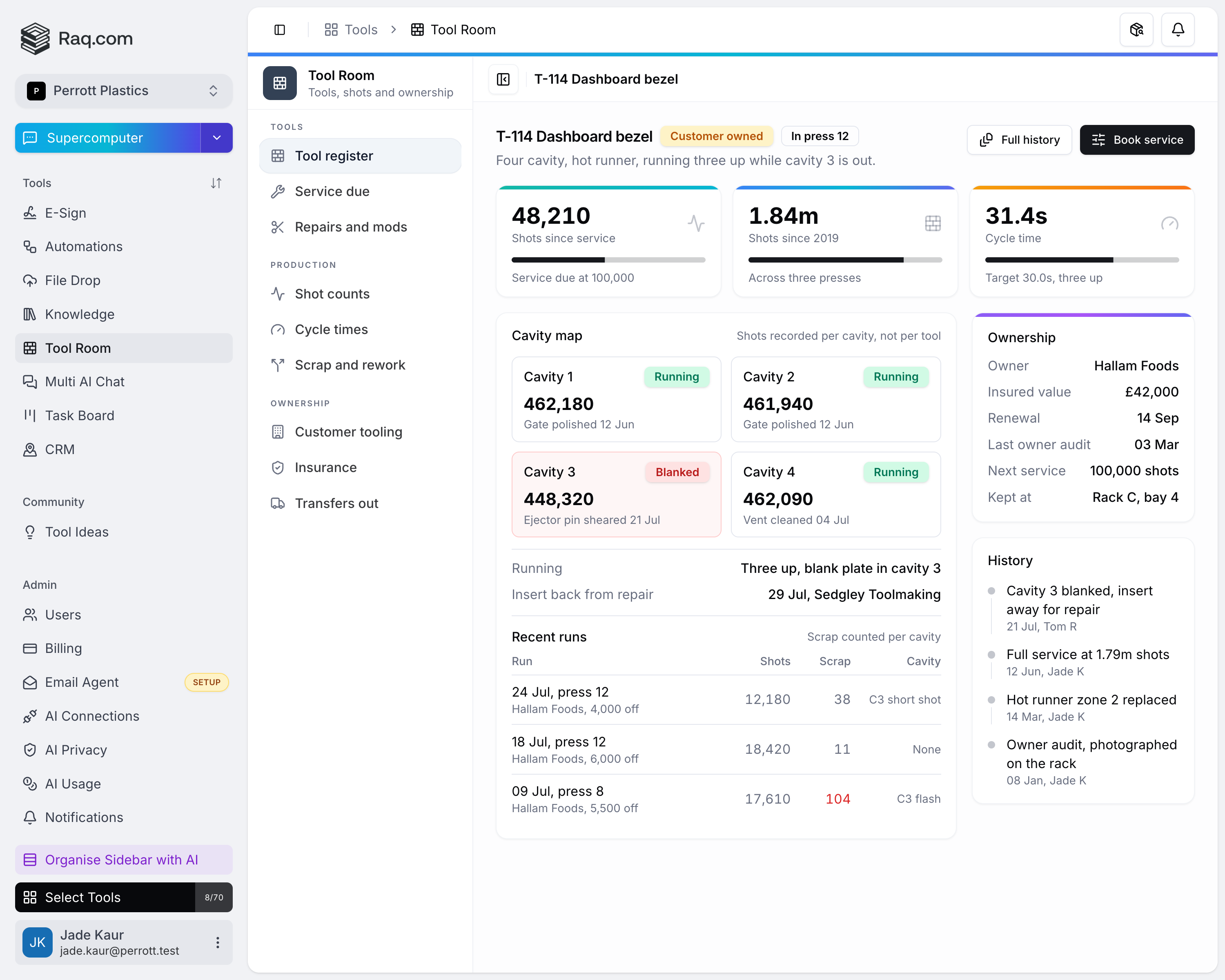
Task: Expand the Perrott Plastics workspace switcher
Action: pyautogui.click(x=123, y=91)
